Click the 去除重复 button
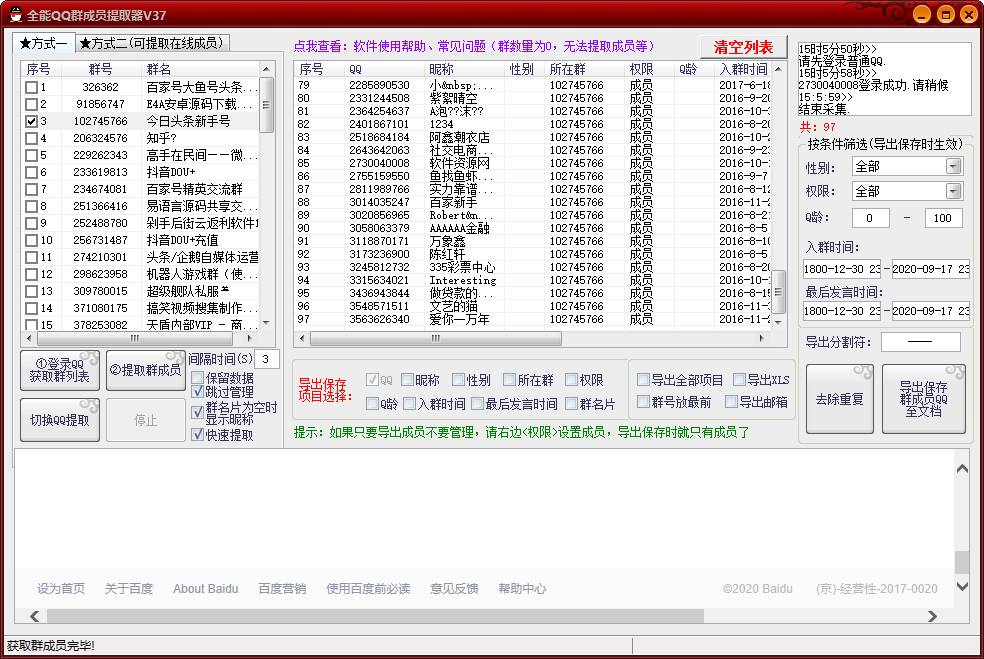The image size is (984, 659). [840, 399]
